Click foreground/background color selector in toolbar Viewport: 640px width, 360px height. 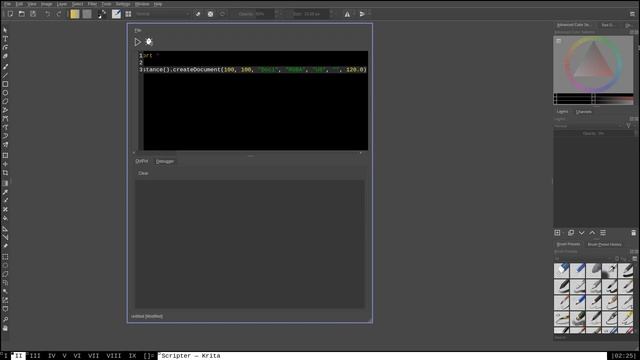[x=102, y=14]
